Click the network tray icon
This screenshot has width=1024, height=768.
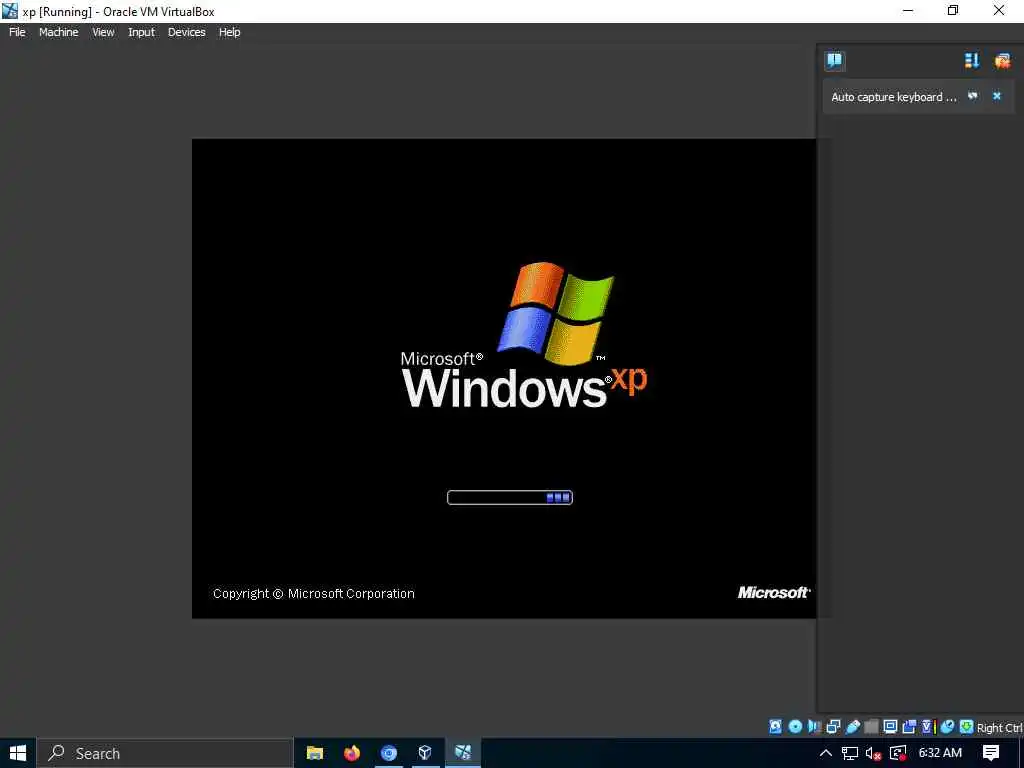(850, 753)
